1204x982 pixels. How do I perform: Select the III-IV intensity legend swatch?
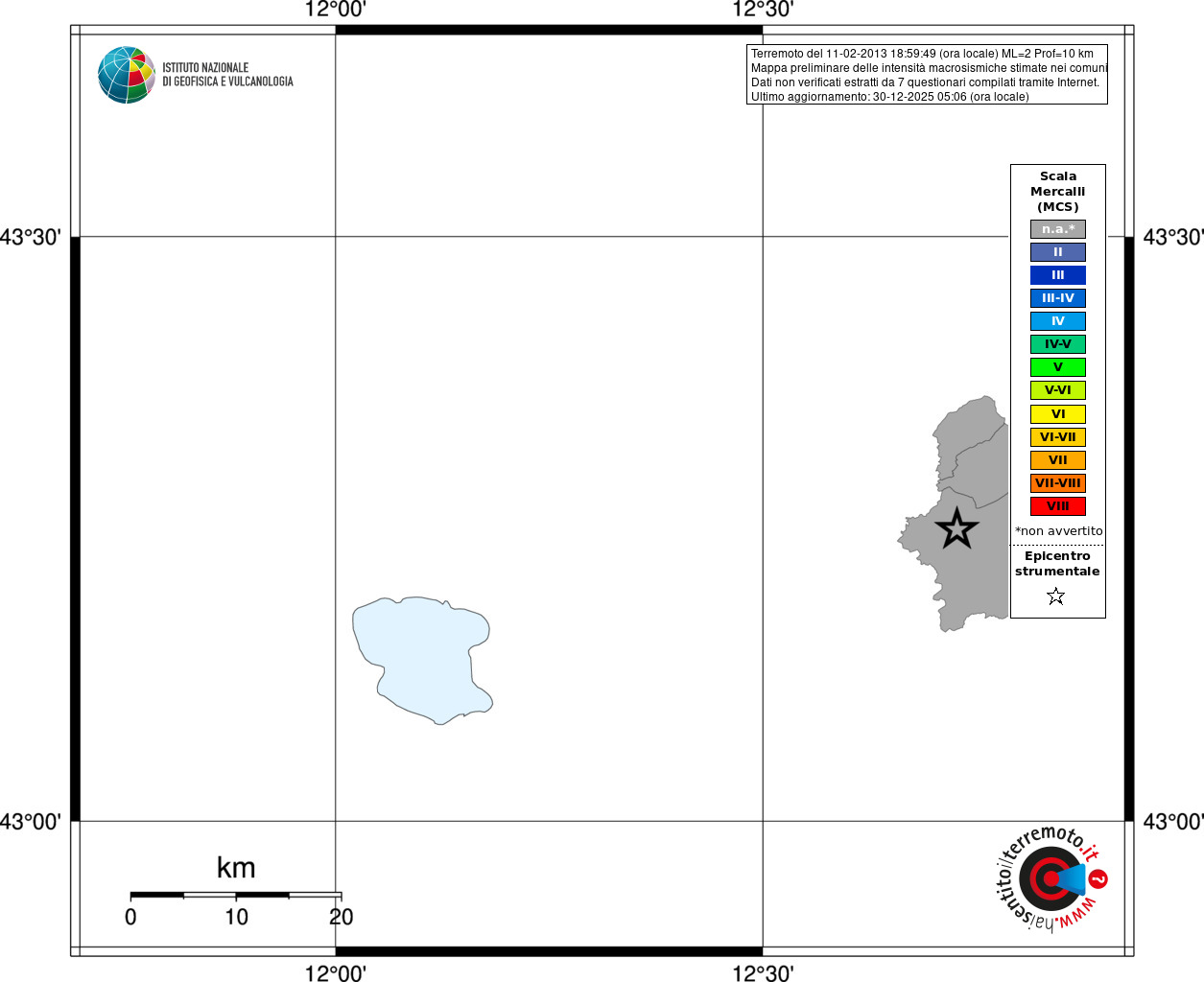pyautogui.click(x=1058, y=298)
